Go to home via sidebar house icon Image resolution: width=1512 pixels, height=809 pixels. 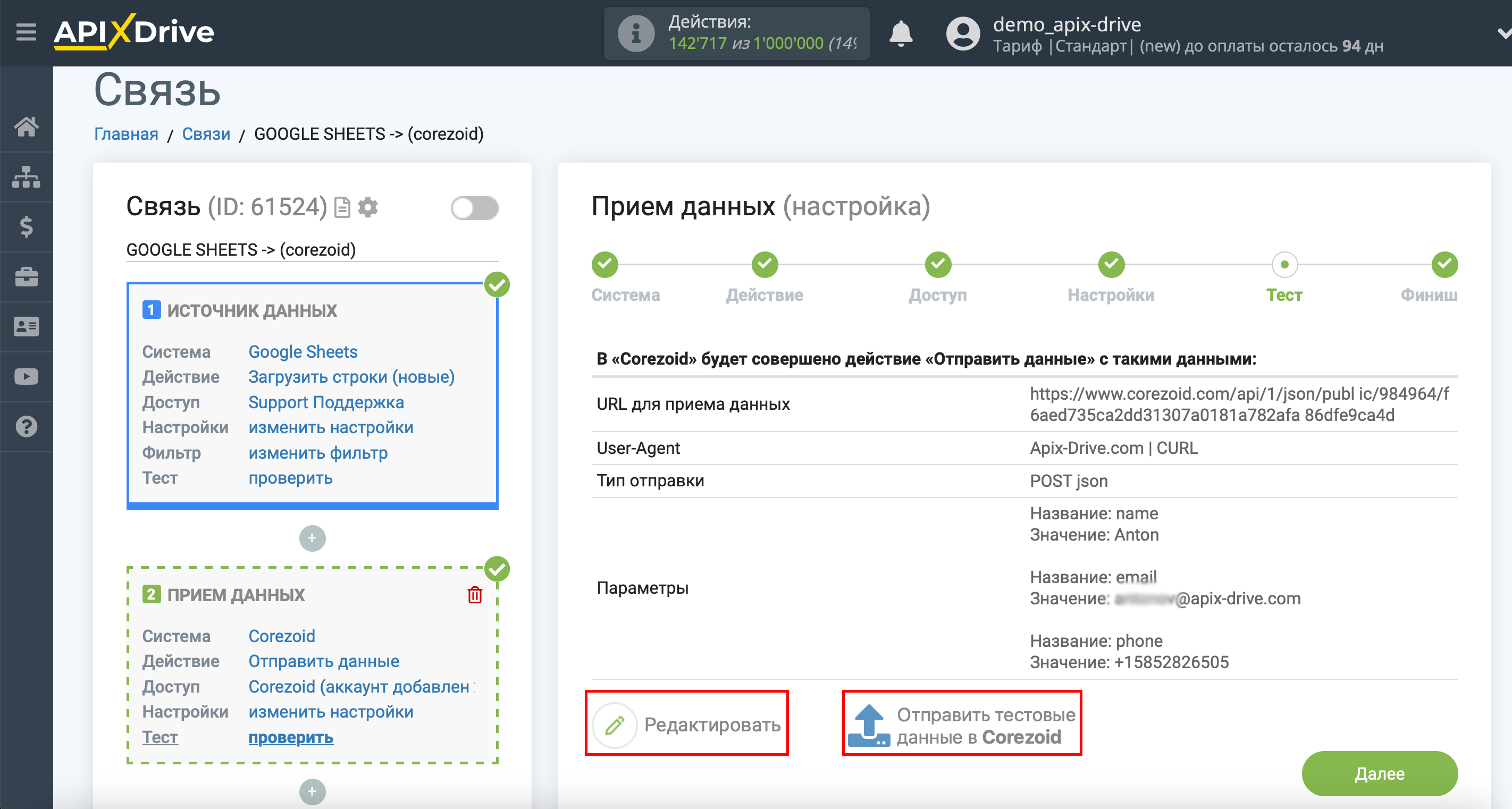[27, 127]
